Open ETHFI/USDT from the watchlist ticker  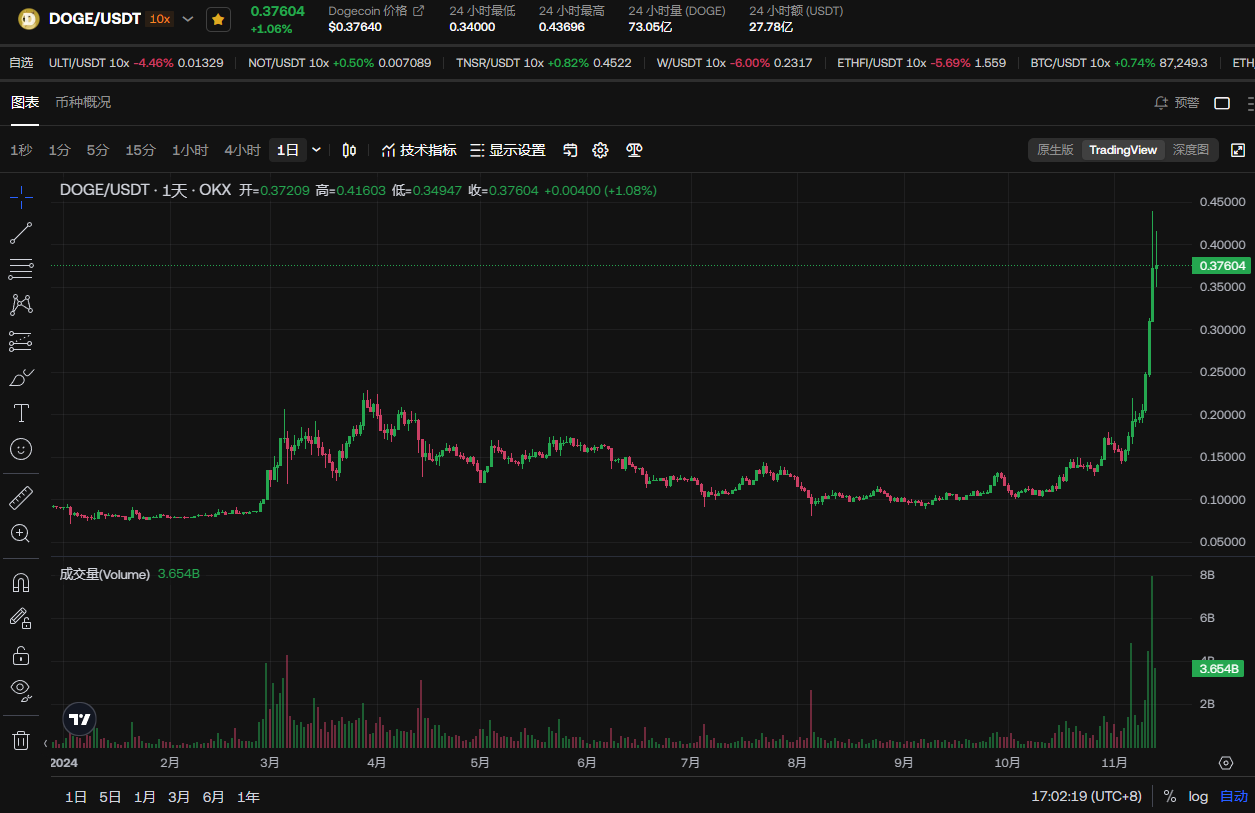coord(921,62)
